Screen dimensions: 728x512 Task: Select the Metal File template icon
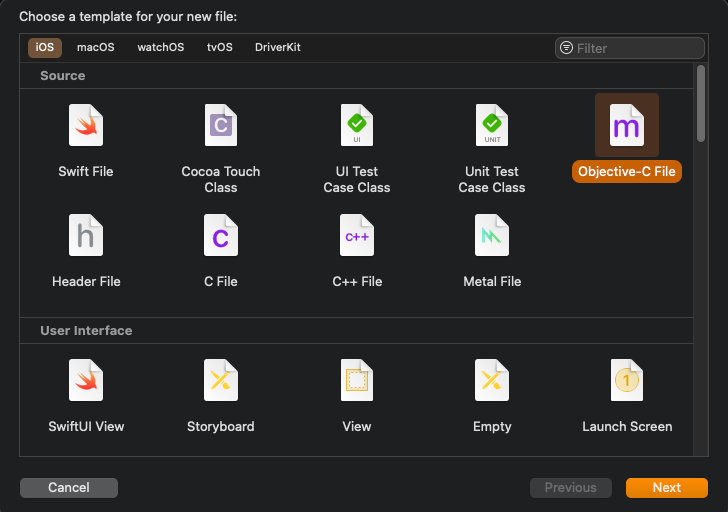(492, 235)
